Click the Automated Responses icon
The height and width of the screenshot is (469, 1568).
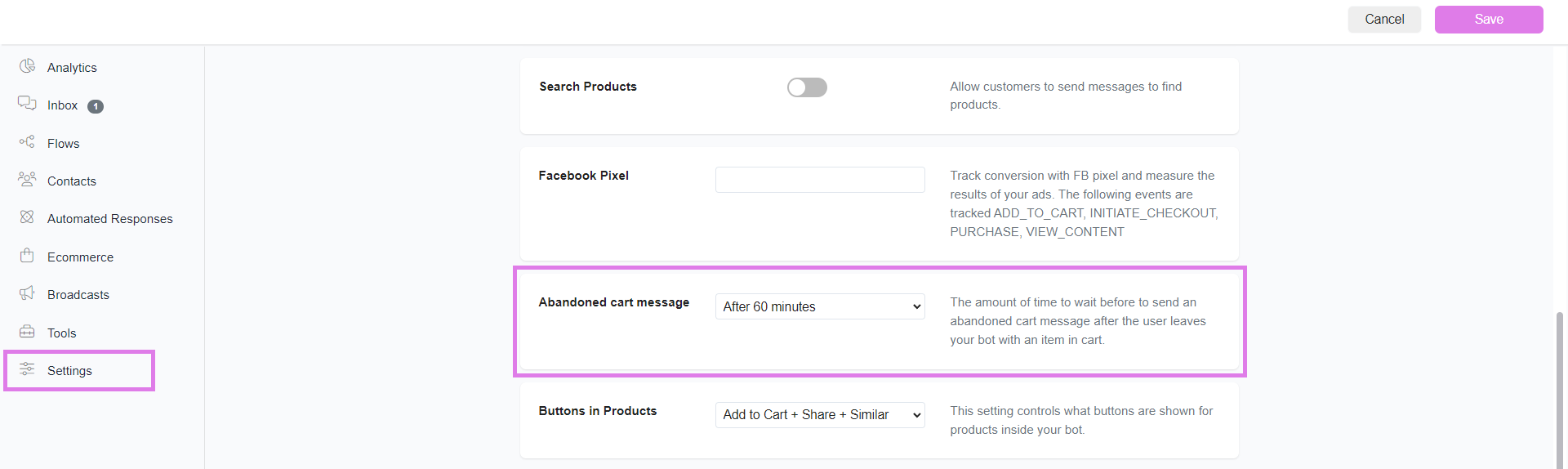(27, 217)
